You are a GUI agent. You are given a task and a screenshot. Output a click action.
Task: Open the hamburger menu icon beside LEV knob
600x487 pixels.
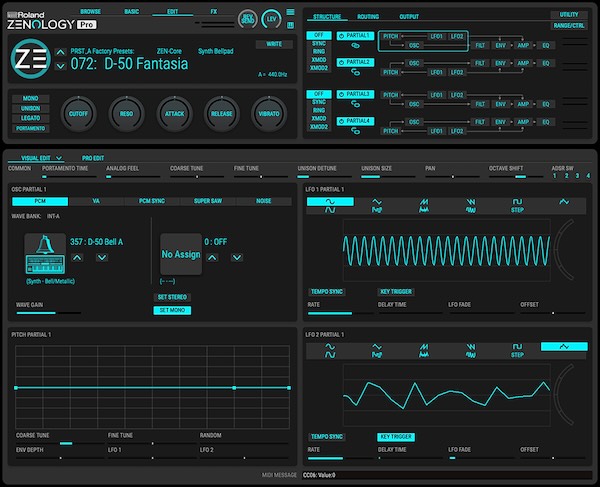click(290, 12)
